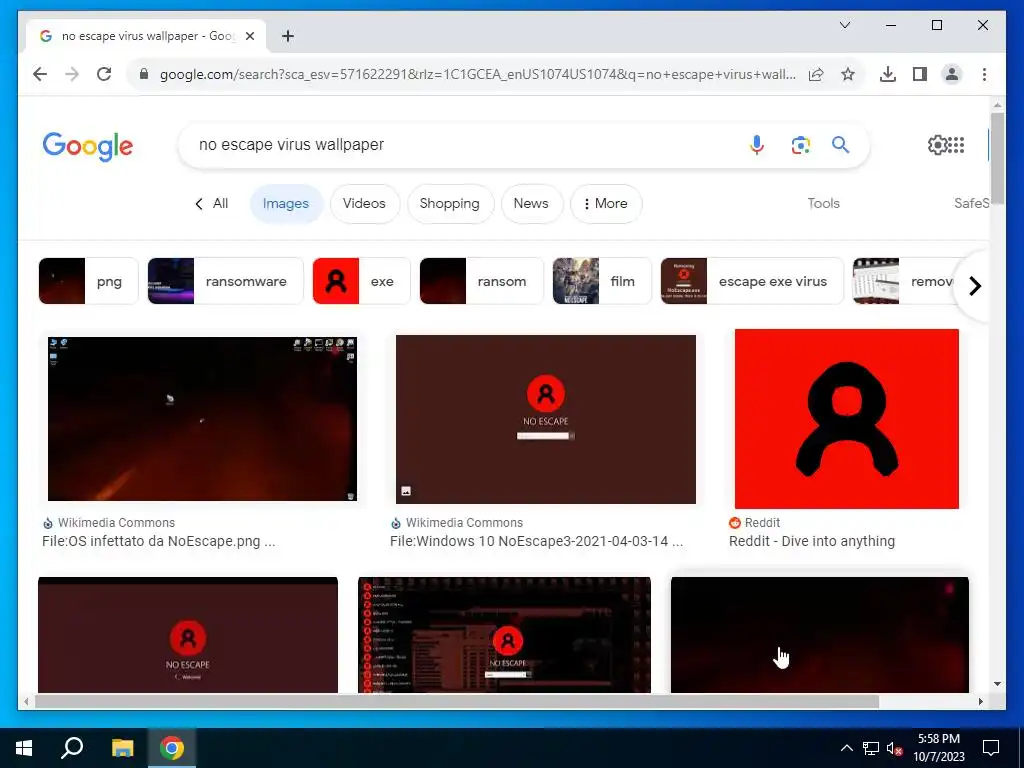The height and width of the screenshot is (768, 1024).
Task: Open a new browser tab
Action: point(288,36)
